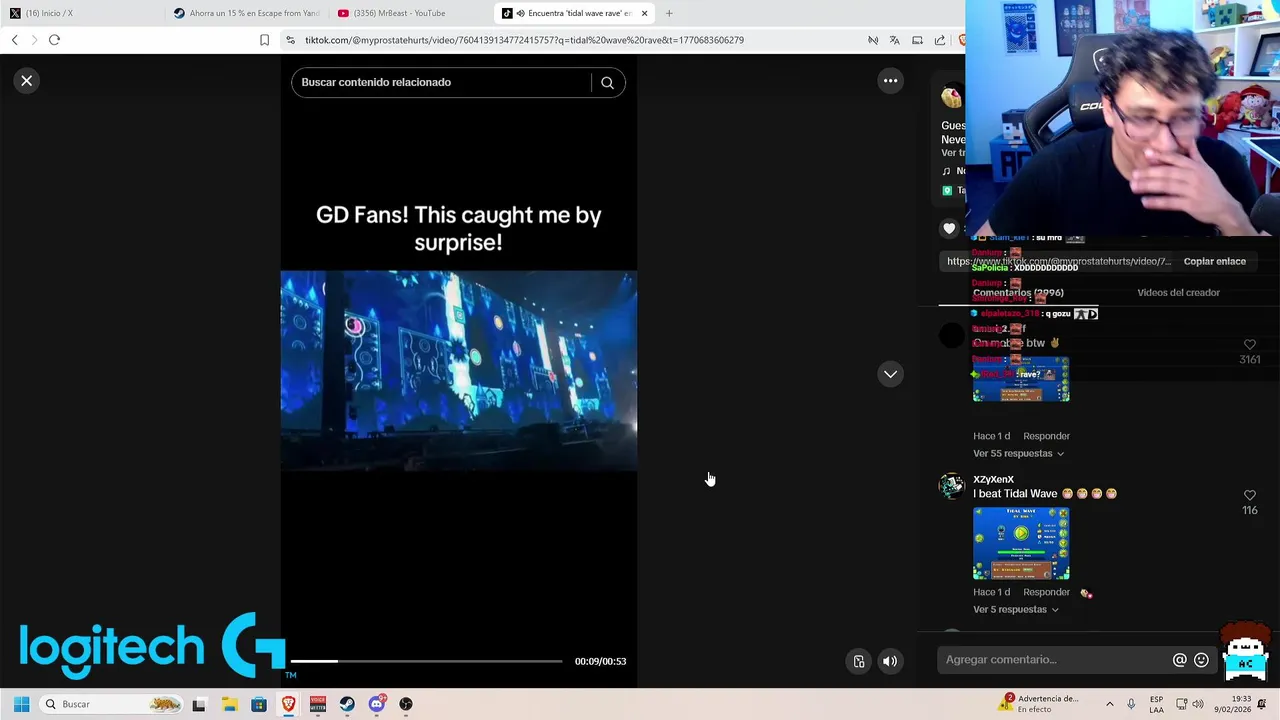Switch to the Steam 'Ahorra un 15 %' tab

pyautogui.click(x=245, y=13)
